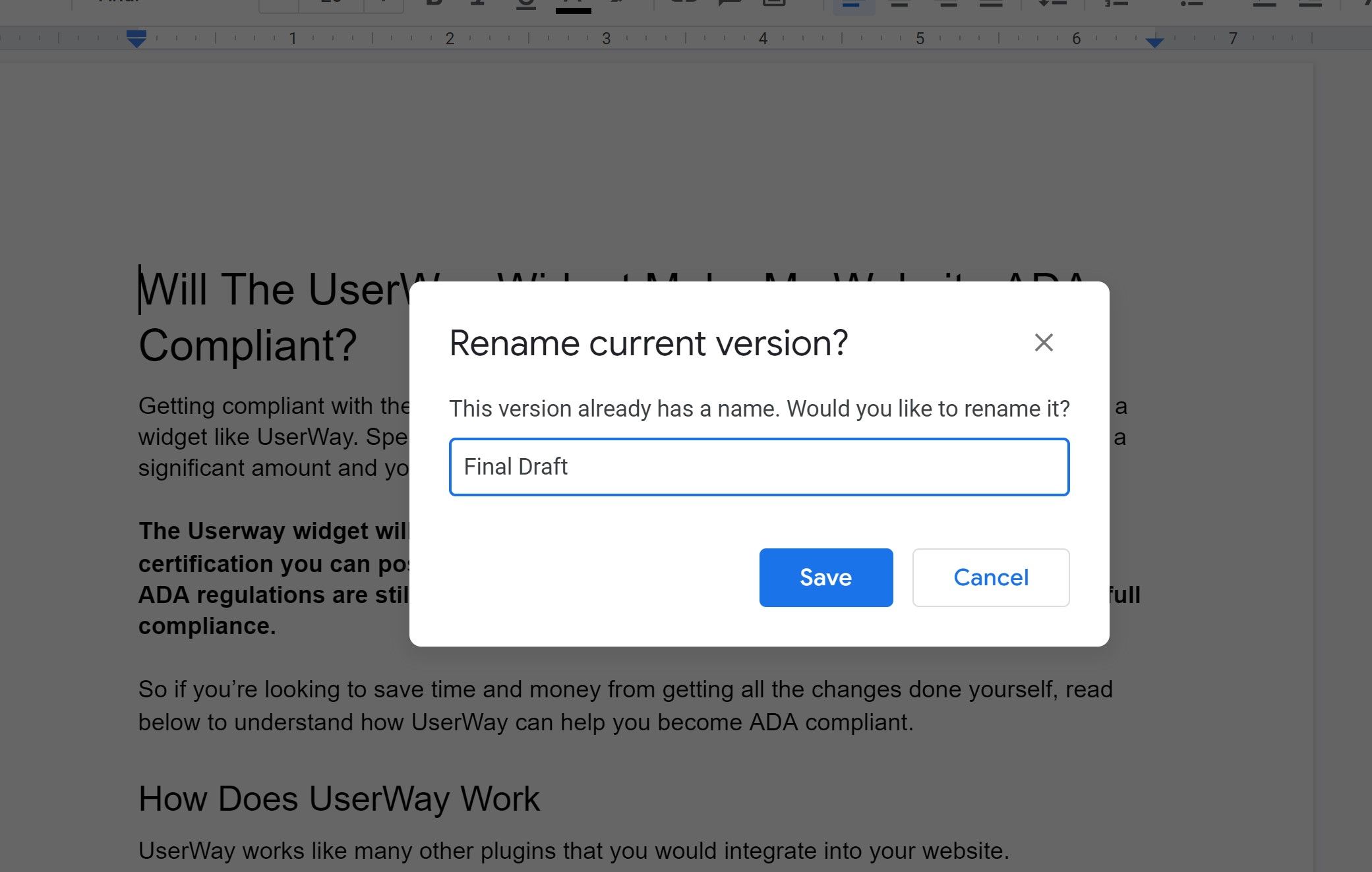The height and width of the screenshot is (872, 1372).
Task: Click the center align icon in the toolbar
Action: point(900,5)
